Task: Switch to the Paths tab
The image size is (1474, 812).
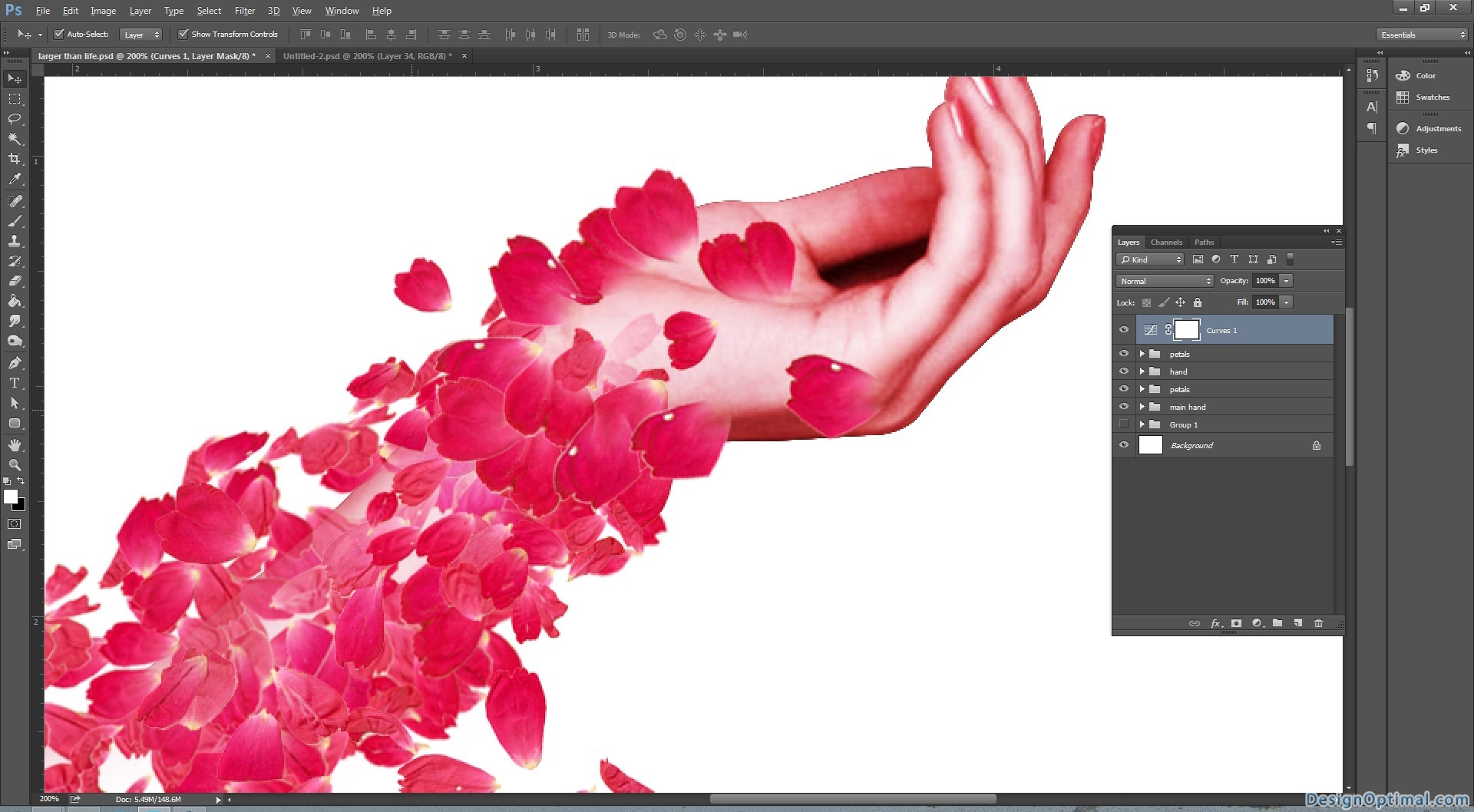Action: coord(1204,242)
